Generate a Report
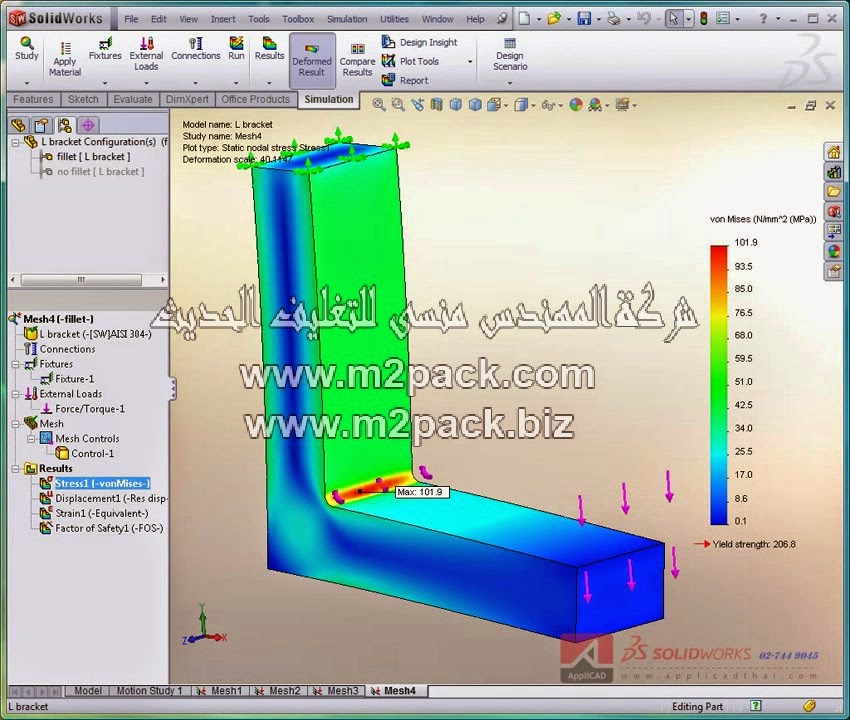 point(405,80)
